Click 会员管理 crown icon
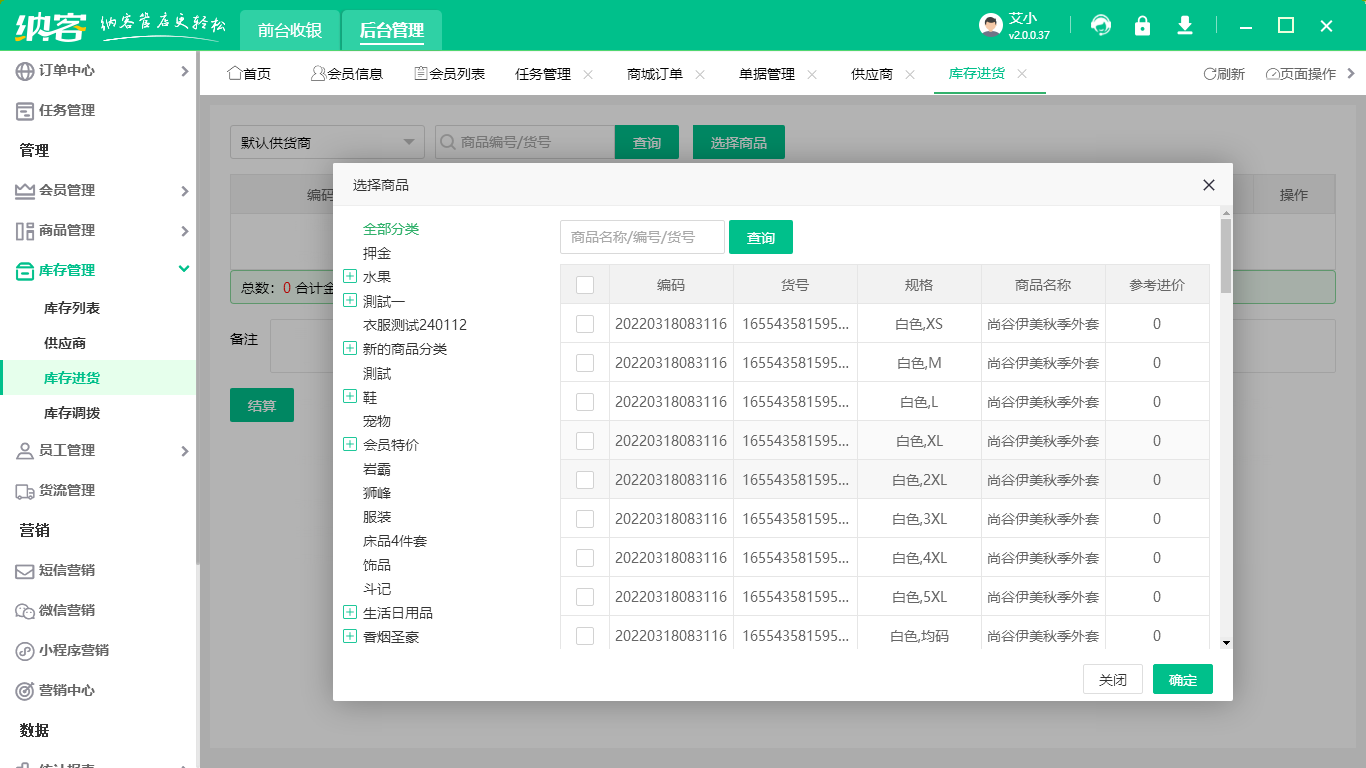Viewport: 1366px width, 768px height. pyautogui.click(x=25, y=190)
